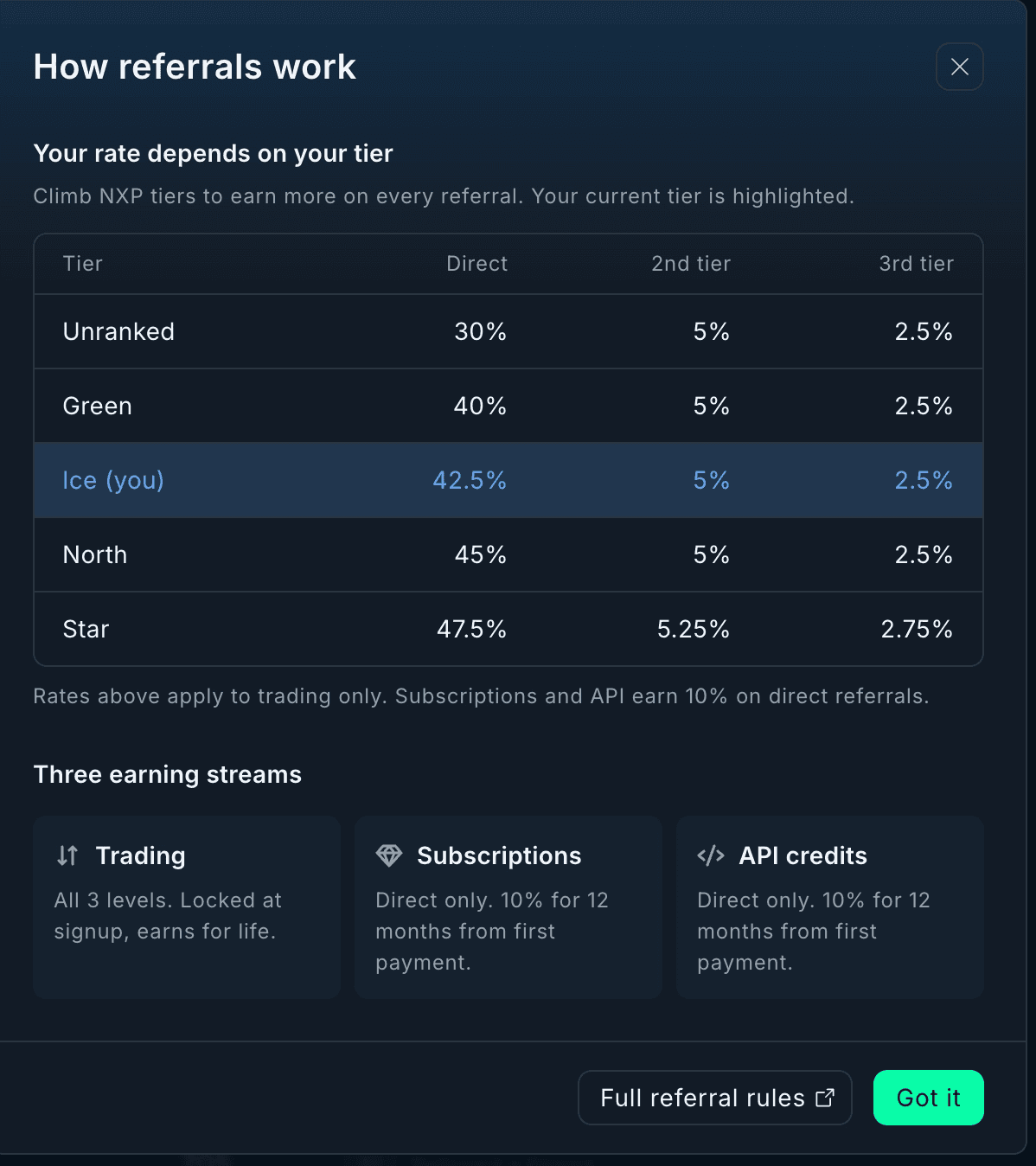Click the 3rd tier column header
Viewport: 1036px width, 1166px height.
tap(916, 264)
